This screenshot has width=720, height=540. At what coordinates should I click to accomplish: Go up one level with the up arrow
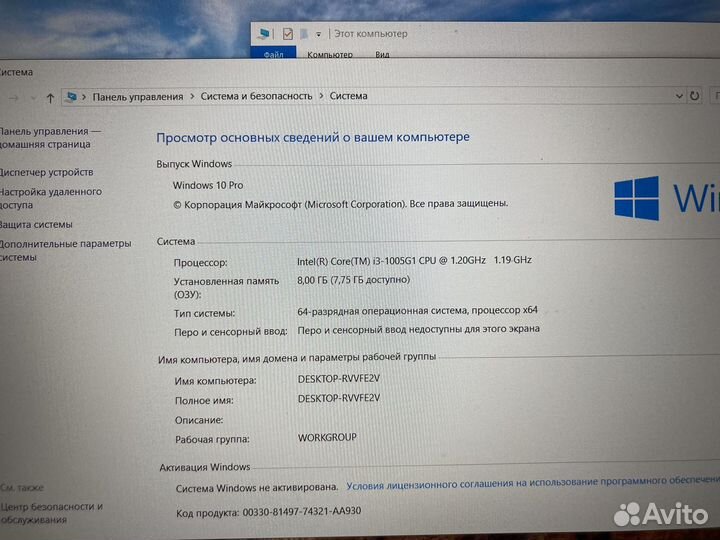click(51, 98)
